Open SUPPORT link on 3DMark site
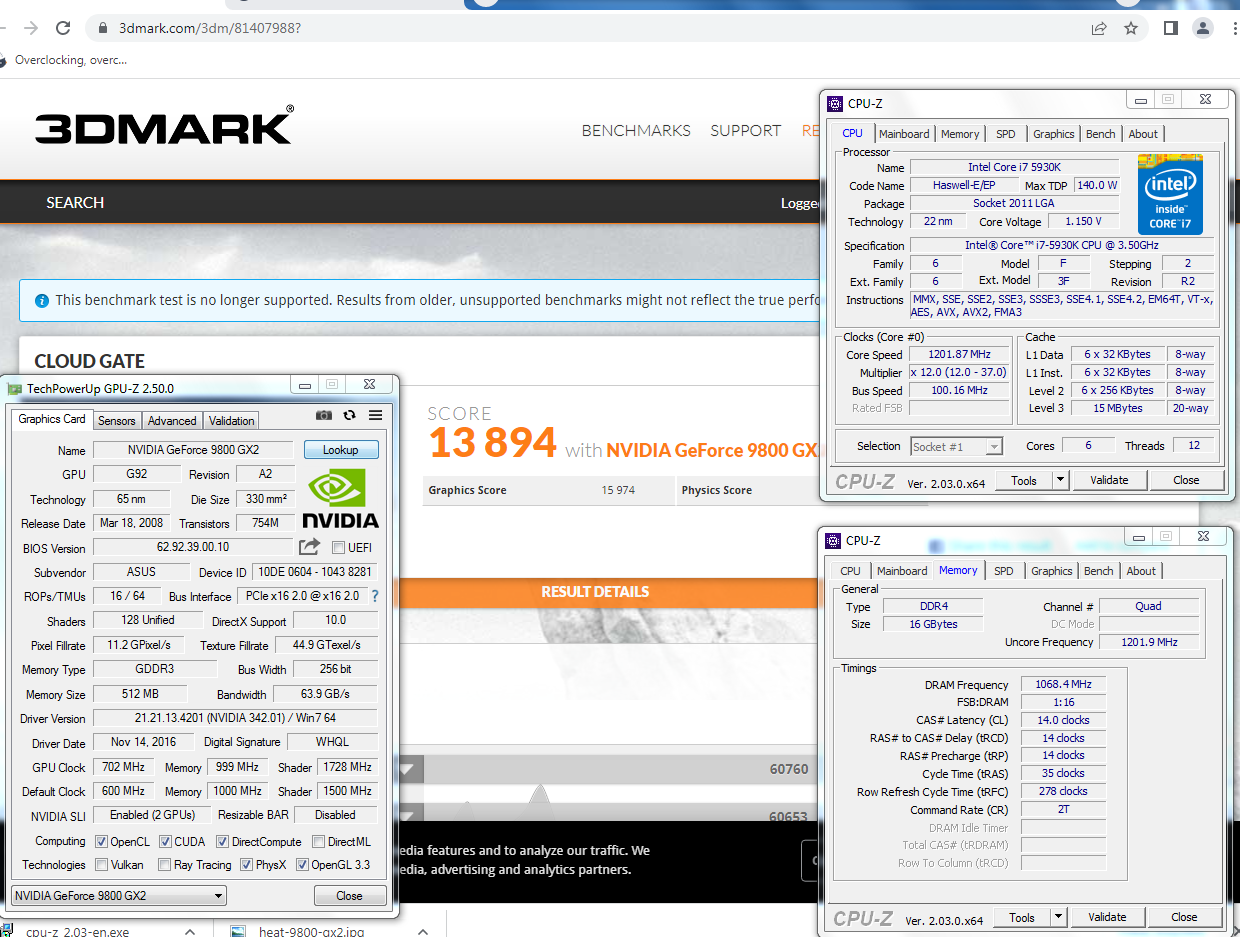1240x937 pixels. tap(746, 130)
